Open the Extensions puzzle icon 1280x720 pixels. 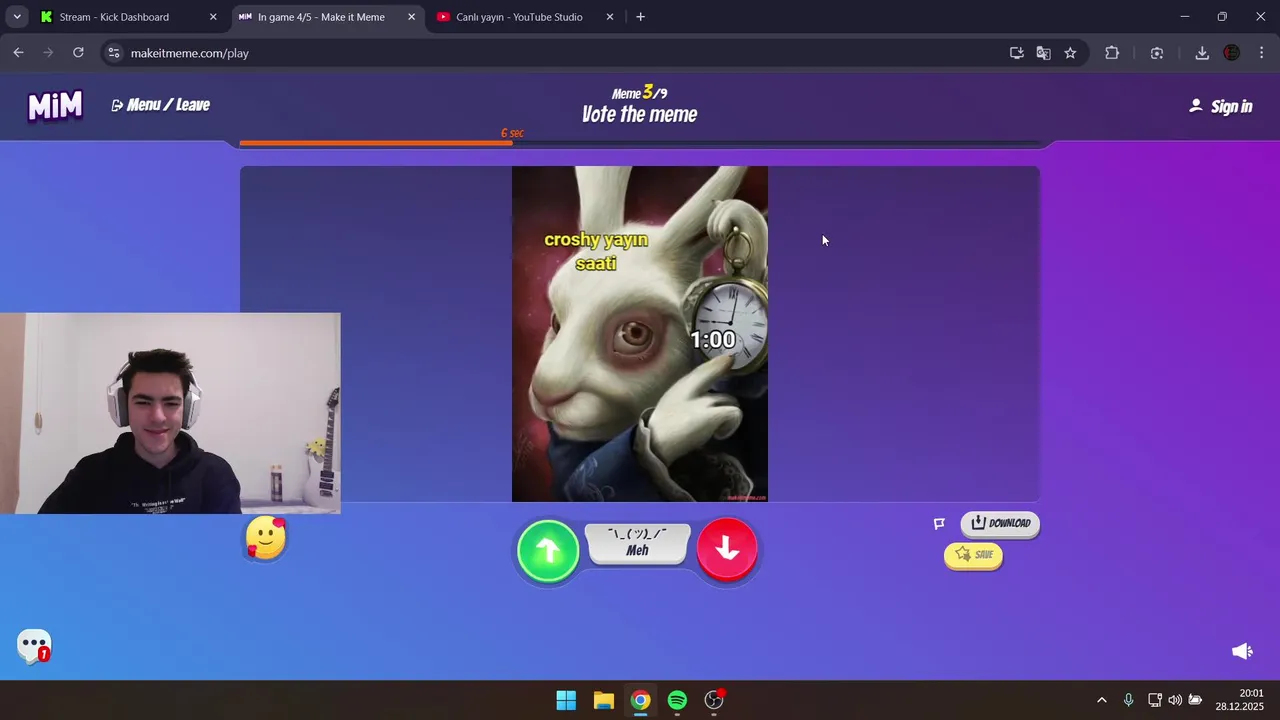(x=1112, y=53)
